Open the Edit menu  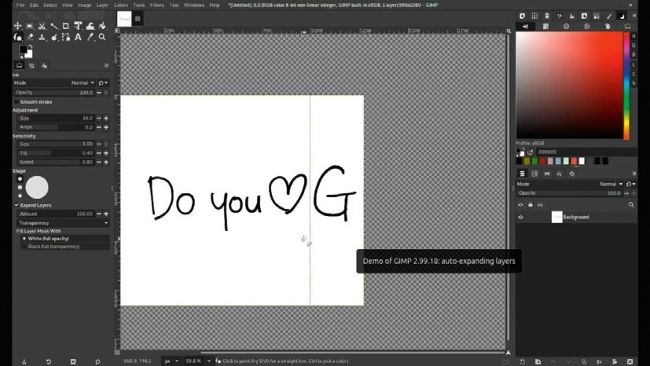click(34, 5)
